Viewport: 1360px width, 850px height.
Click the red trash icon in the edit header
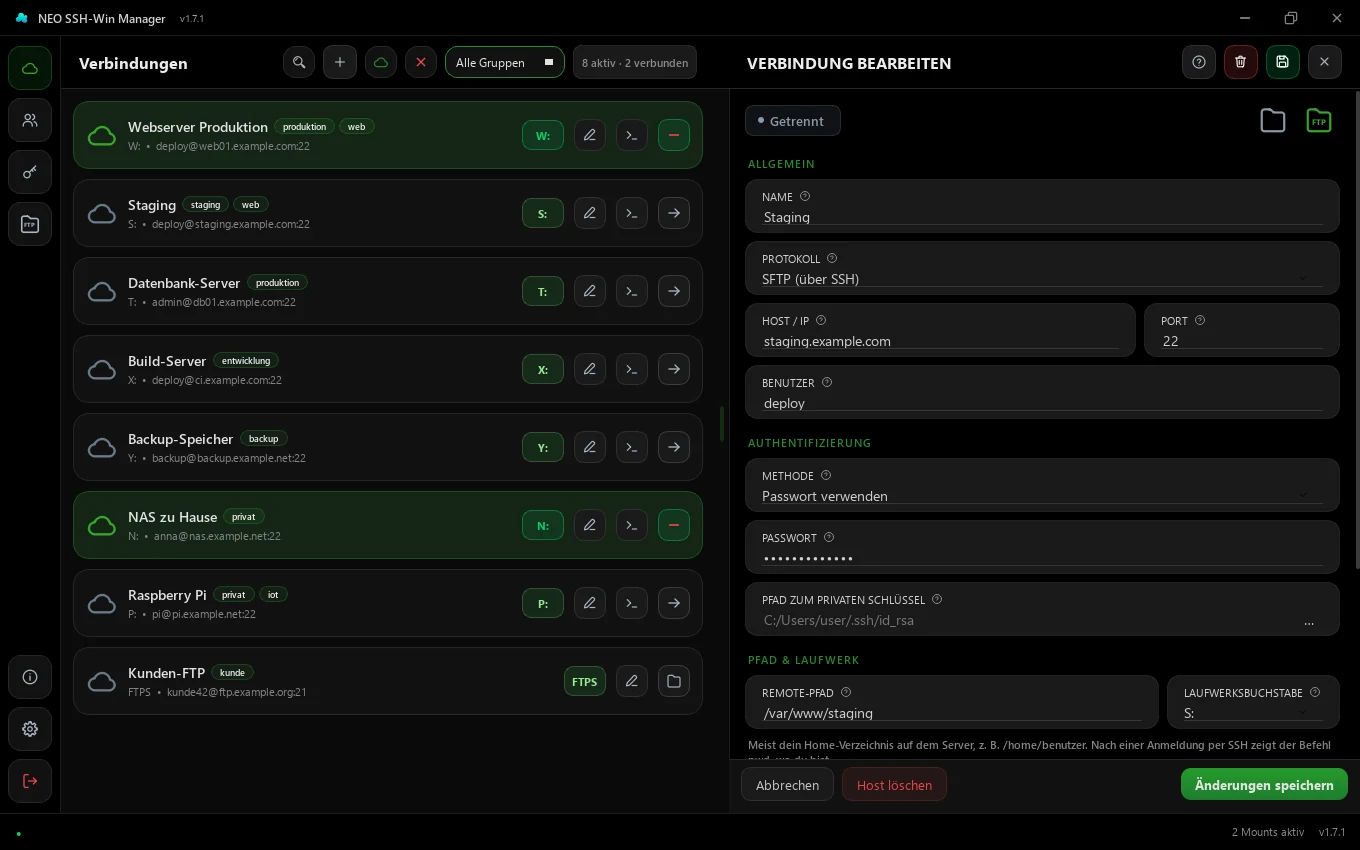[x=1241, y=62]
